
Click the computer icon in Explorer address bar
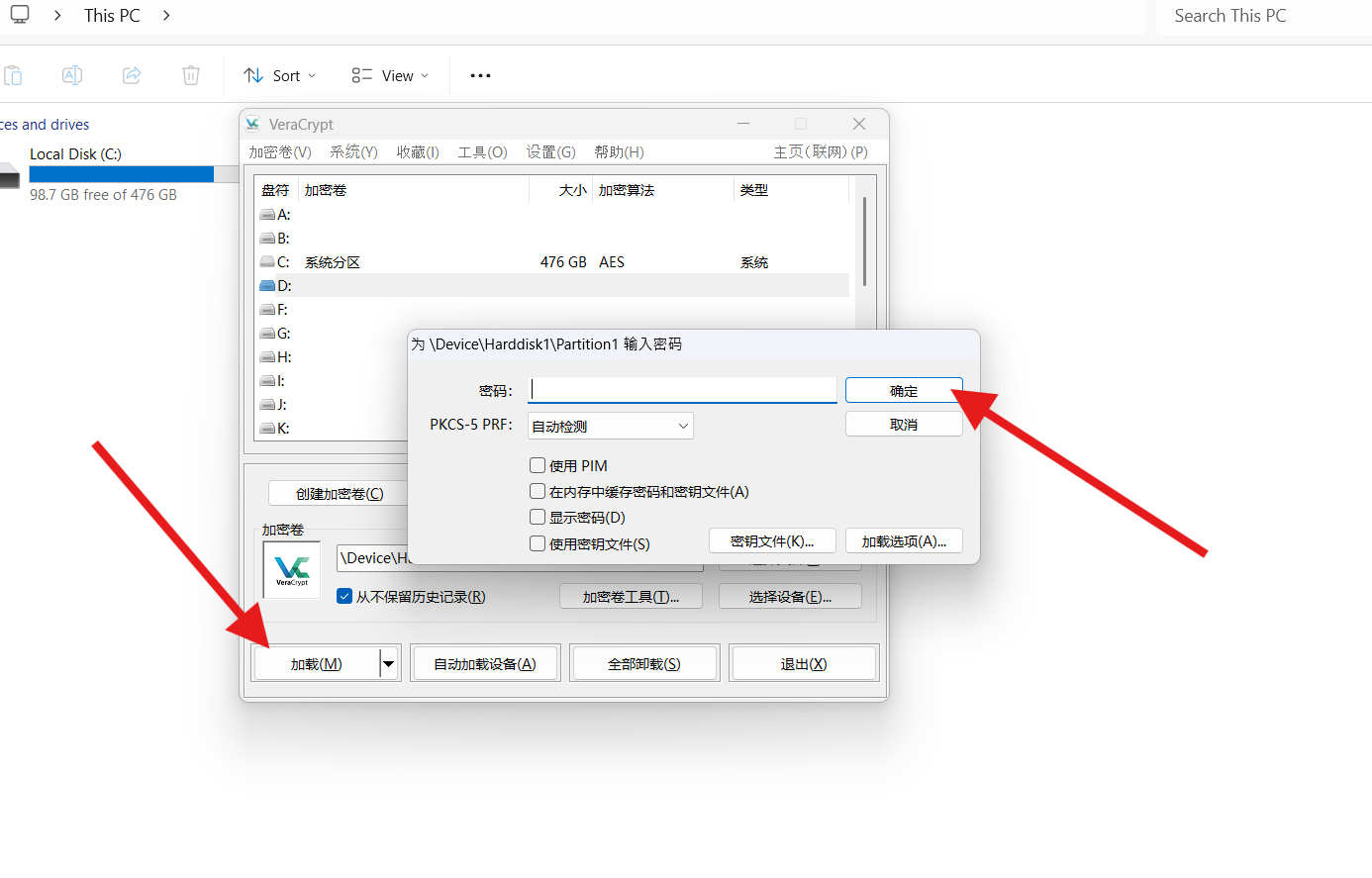[20, 15]
